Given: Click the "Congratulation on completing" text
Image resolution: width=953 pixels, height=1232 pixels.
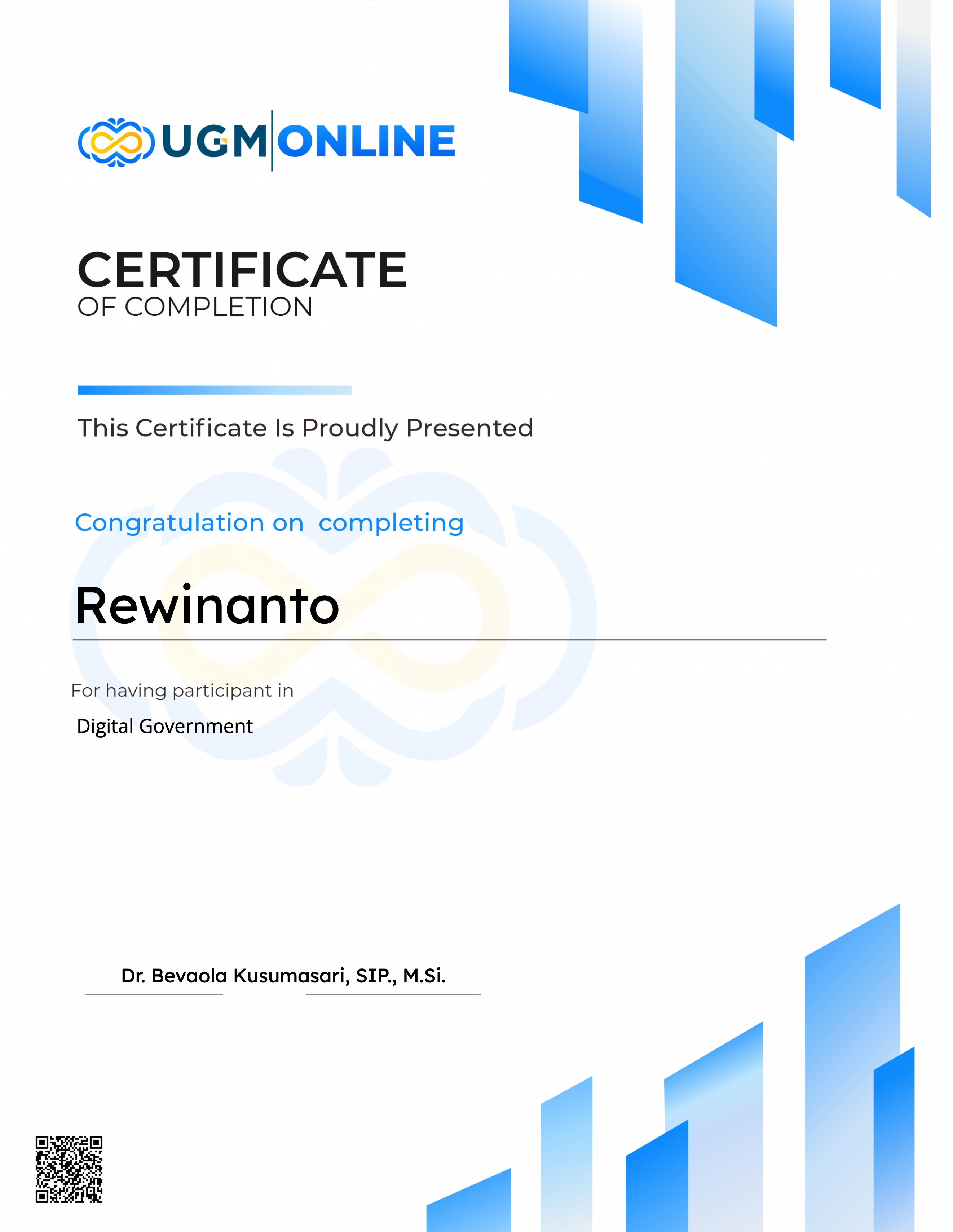Looking at the screenshot, I should 269,524.
